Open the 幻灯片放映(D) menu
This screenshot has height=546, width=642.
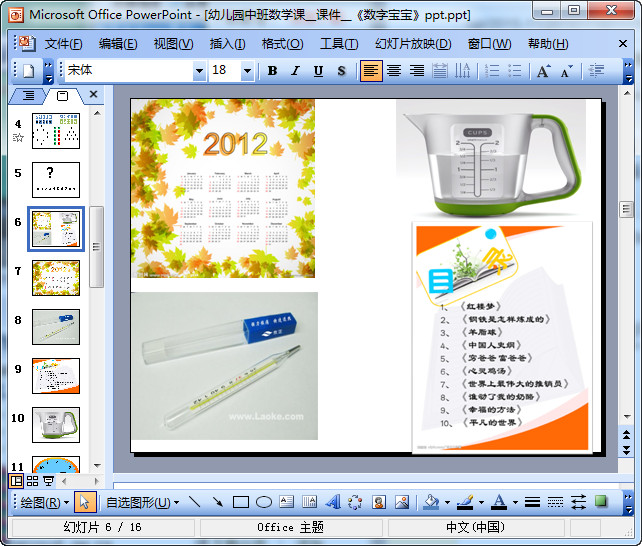click(x=412, y=44)
